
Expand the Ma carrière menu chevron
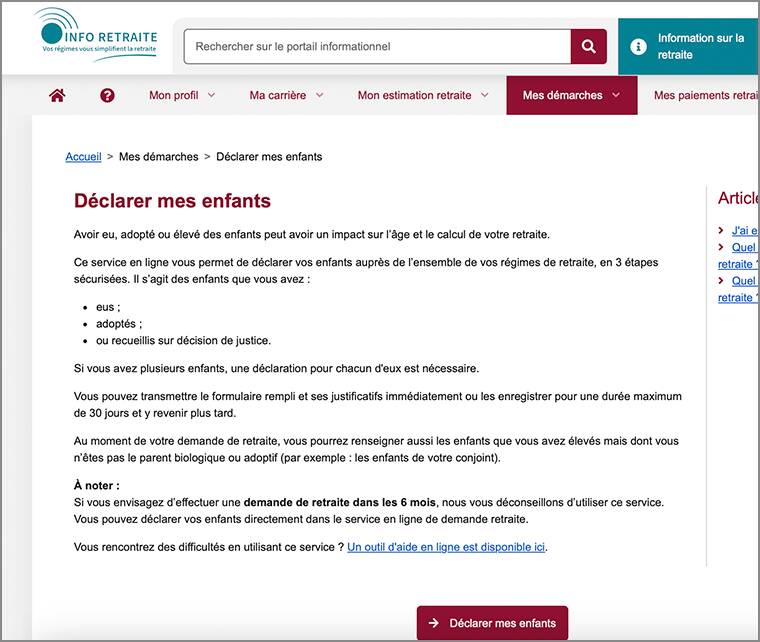tap(319, 95)
